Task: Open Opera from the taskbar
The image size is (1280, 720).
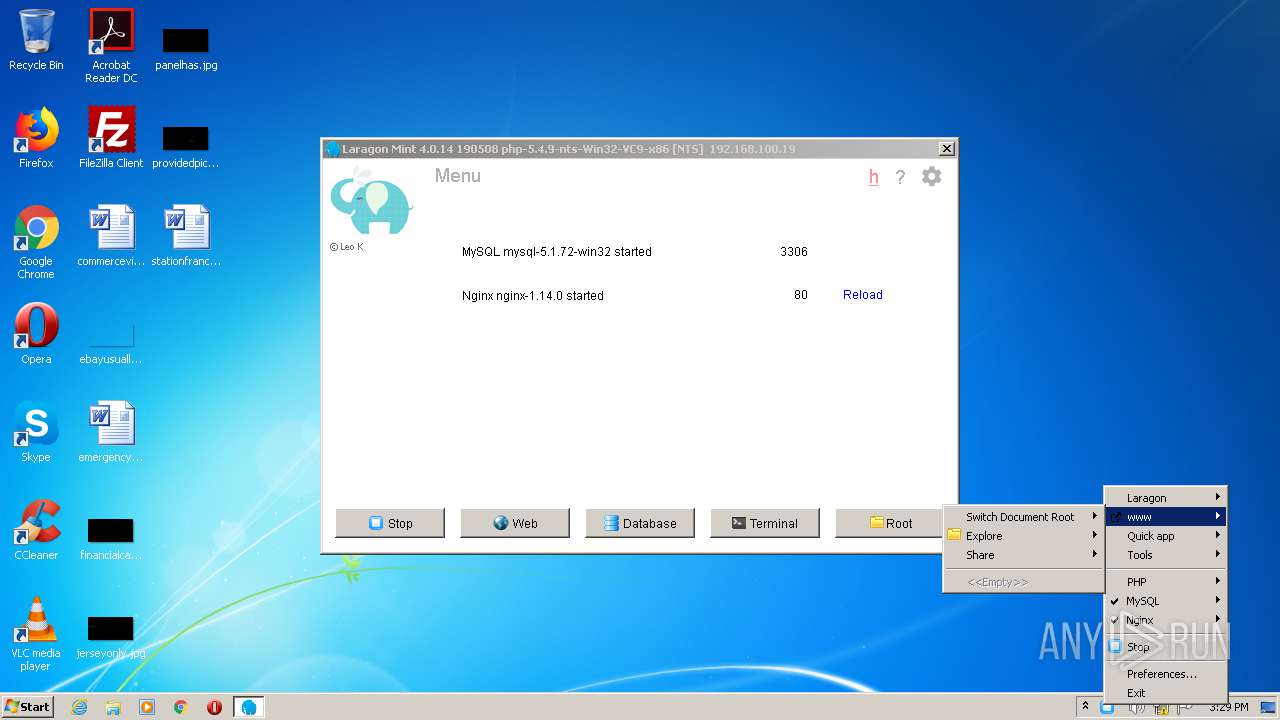Action: pos(214,707)
